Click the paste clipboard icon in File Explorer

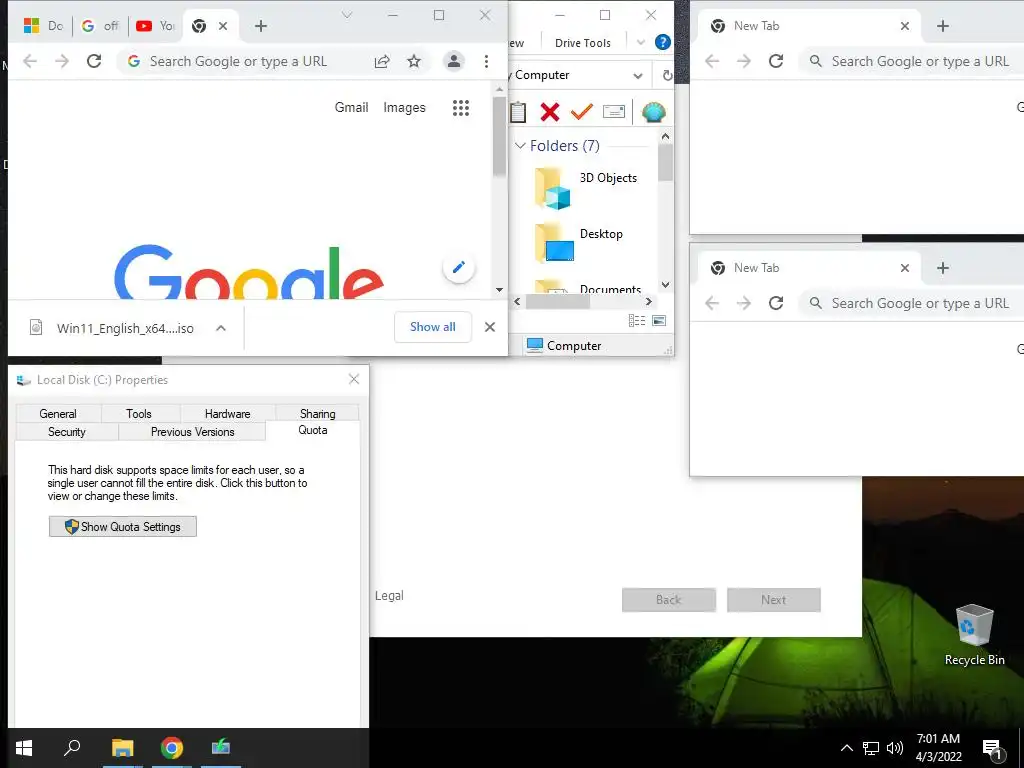tap(518, 112)
